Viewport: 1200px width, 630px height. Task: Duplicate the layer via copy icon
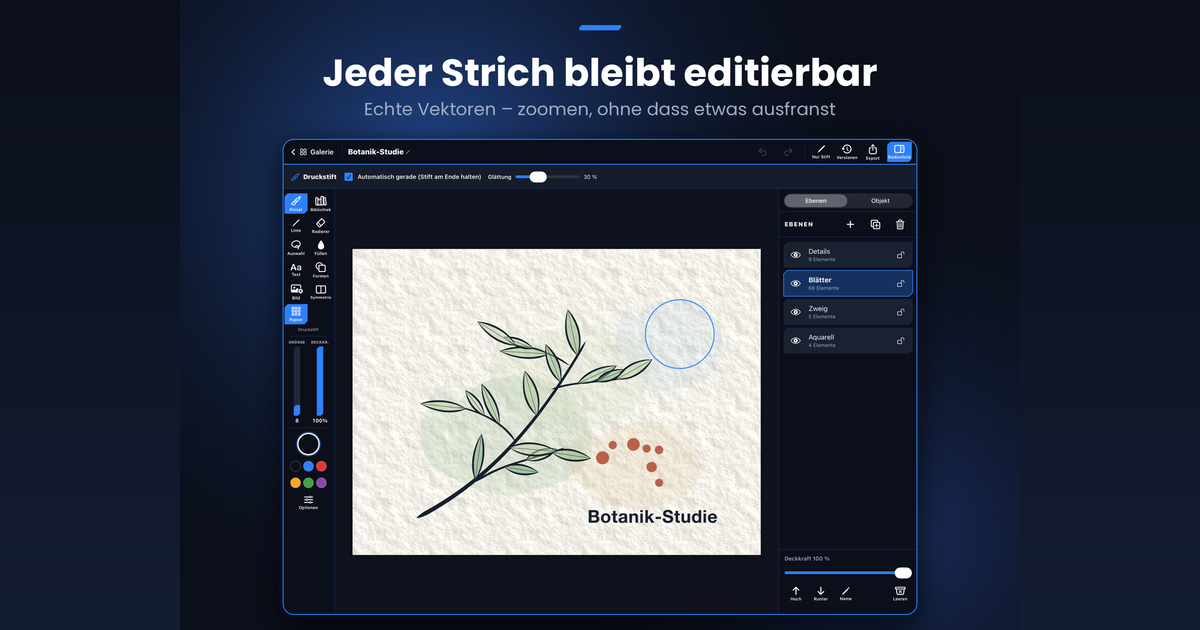coord(876,225)
